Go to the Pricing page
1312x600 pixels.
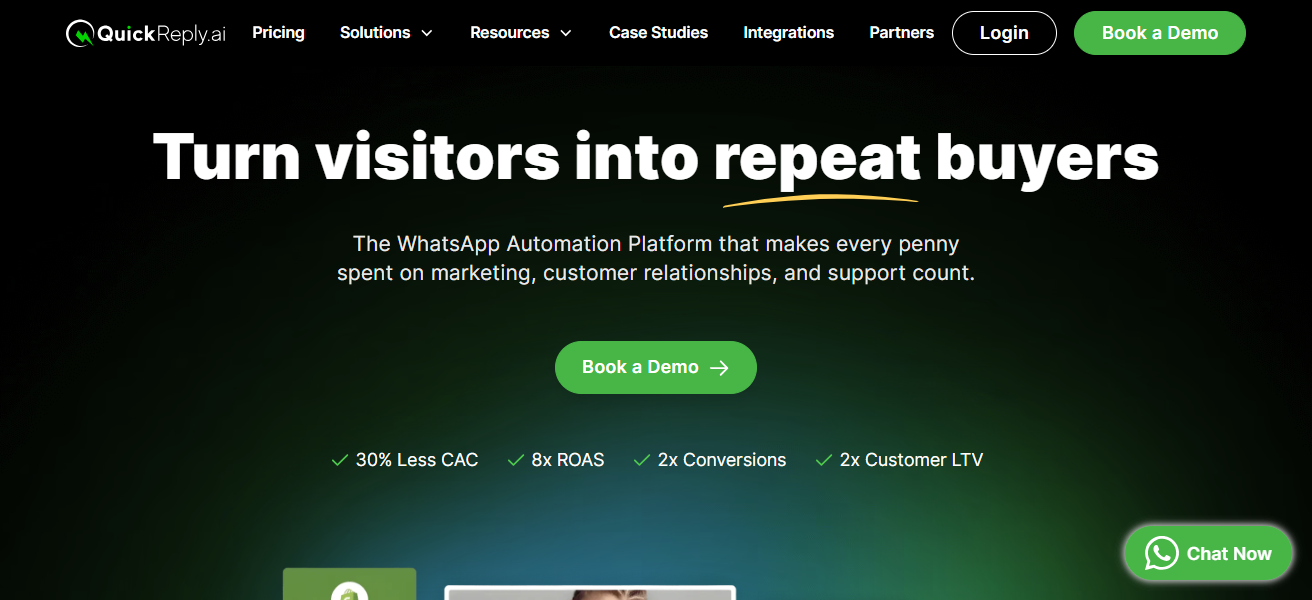pyautogui.click(x=278, y=33)
